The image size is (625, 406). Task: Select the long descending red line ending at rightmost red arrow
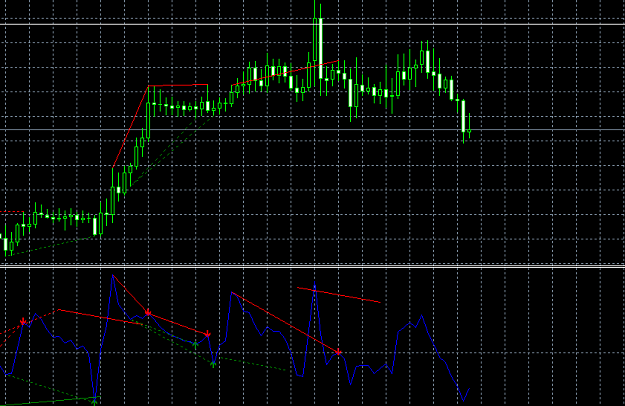click(285, 323)
